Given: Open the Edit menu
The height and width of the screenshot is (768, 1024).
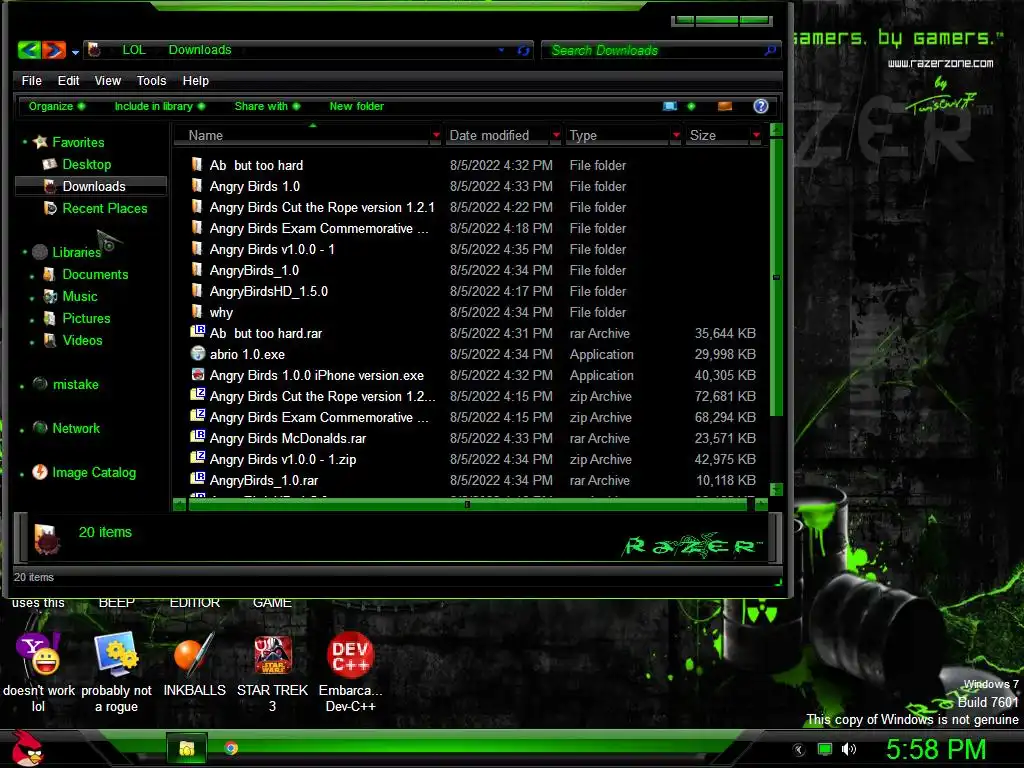Looking at the screenshot, I should [x=68, y=80].
